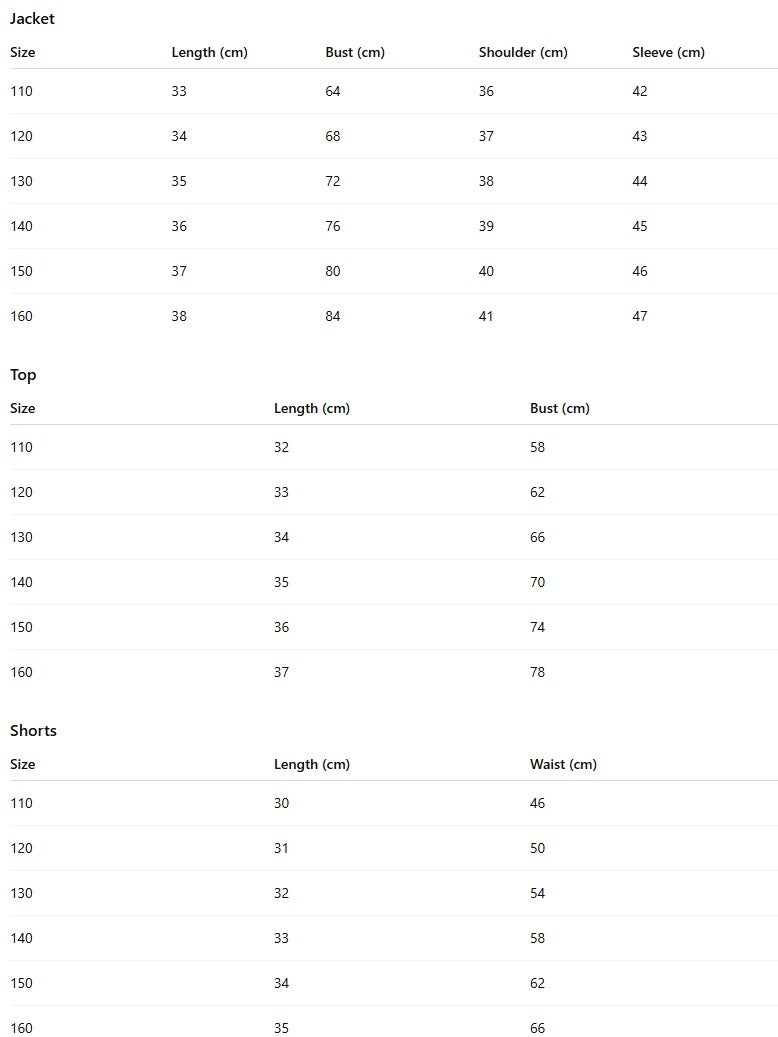Click size 130 in Shorts table

pos(21,894)
